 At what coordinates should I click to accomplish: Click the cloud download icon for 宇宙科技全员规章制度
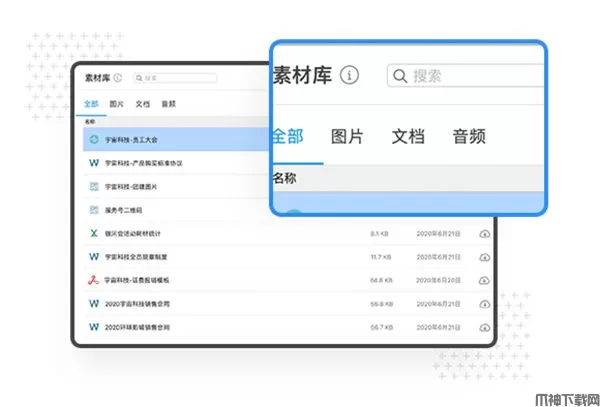click(x=484, y=257)
